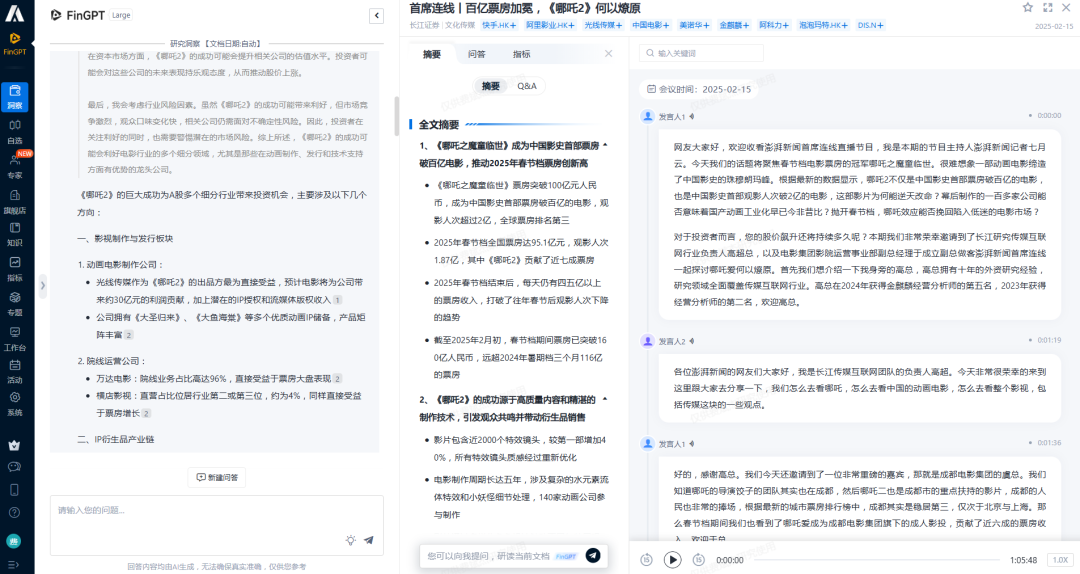Open citation 1 after 流媒体版权收入
The height and width of the screenshot is (574, 1080).
pyautogui.click(x=338, y=300)
